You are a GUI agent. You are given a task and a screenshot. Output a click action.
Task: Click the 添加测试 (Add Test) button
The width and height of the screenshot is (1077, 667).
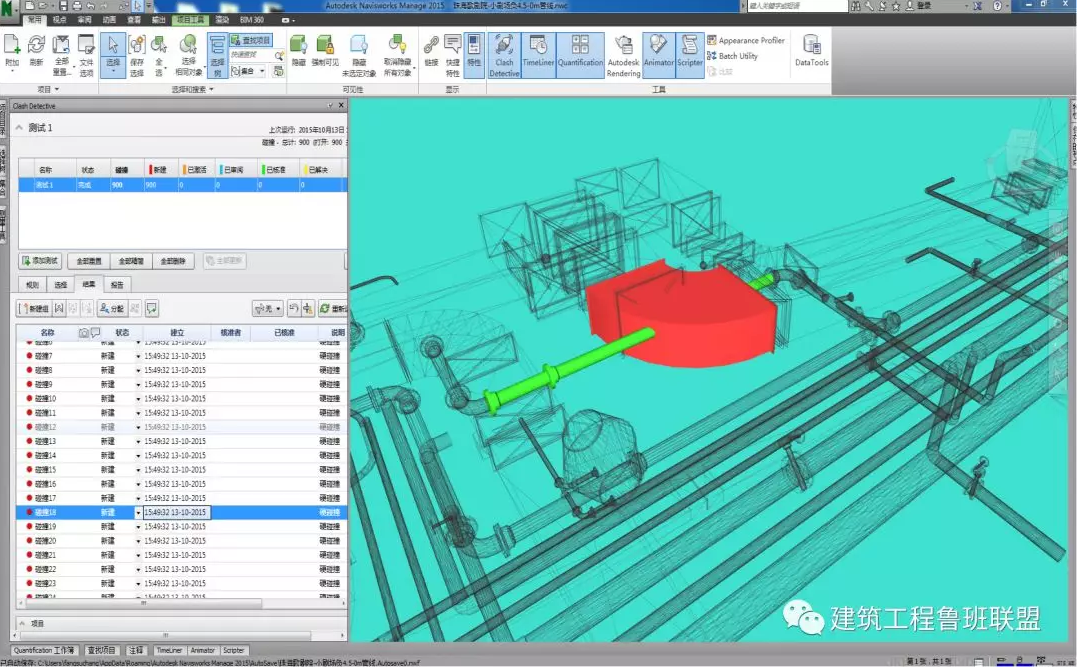click(x=41, y=261)
